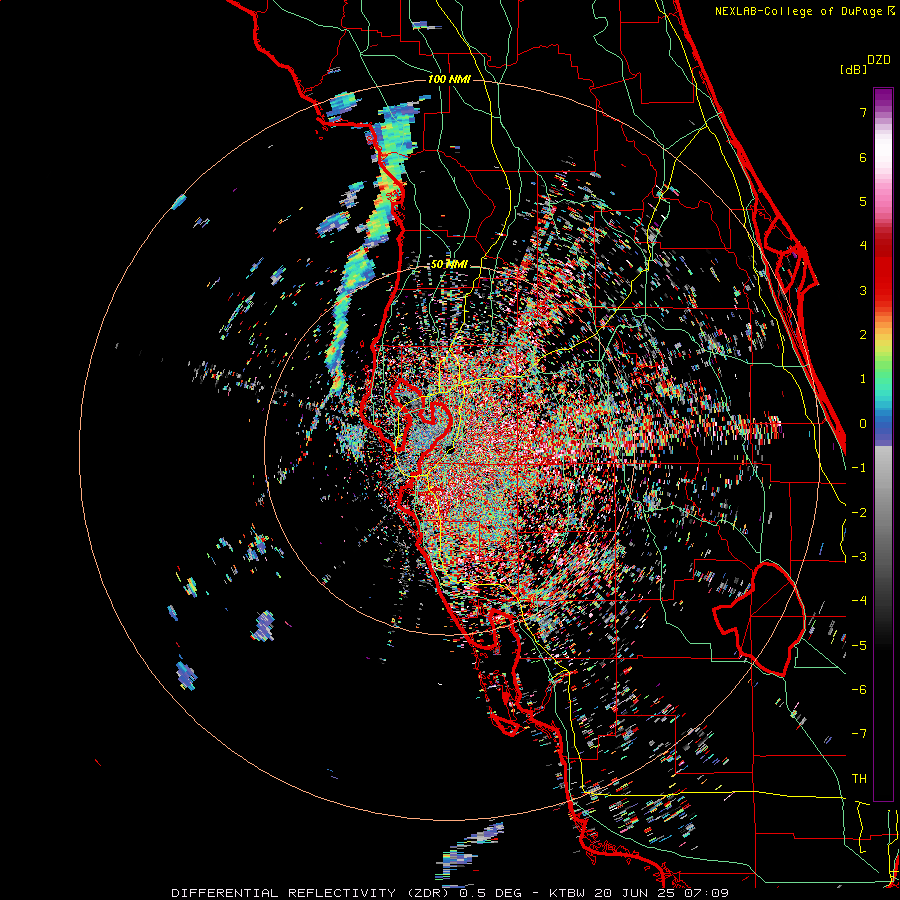The width and height of the screenshot is (900, 900).
Task: Click the -2 value on the color scale
Action: click(859, 513)
